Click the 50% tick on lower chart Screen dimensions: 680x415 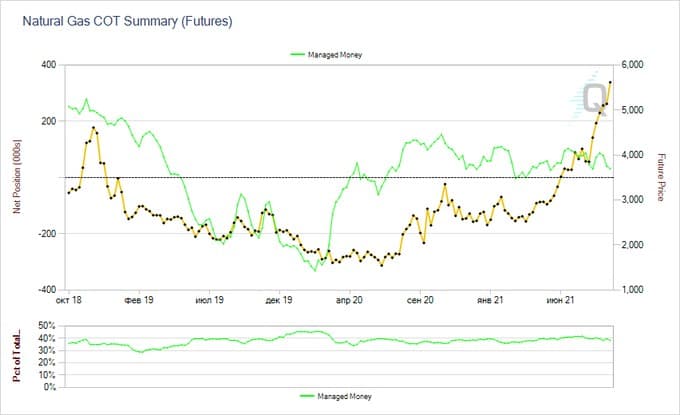[x=48, y=325]
